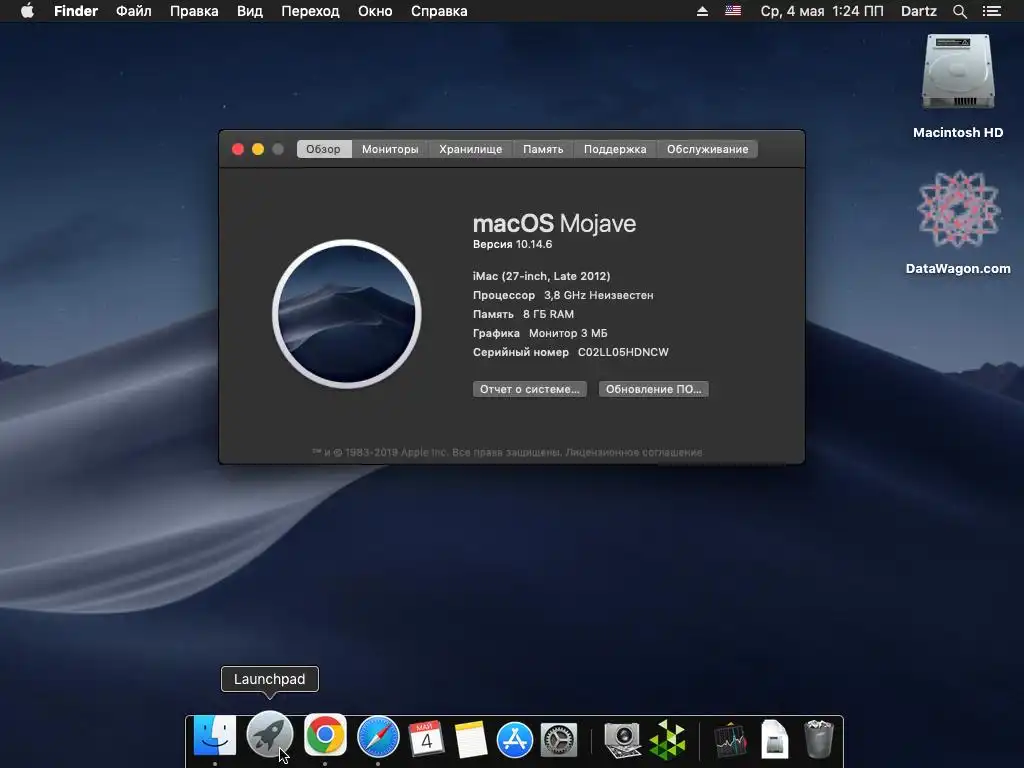This screenshot has width=1024, height=768.
Task: Open the Файл menu
Action: [x=134, y=11]
